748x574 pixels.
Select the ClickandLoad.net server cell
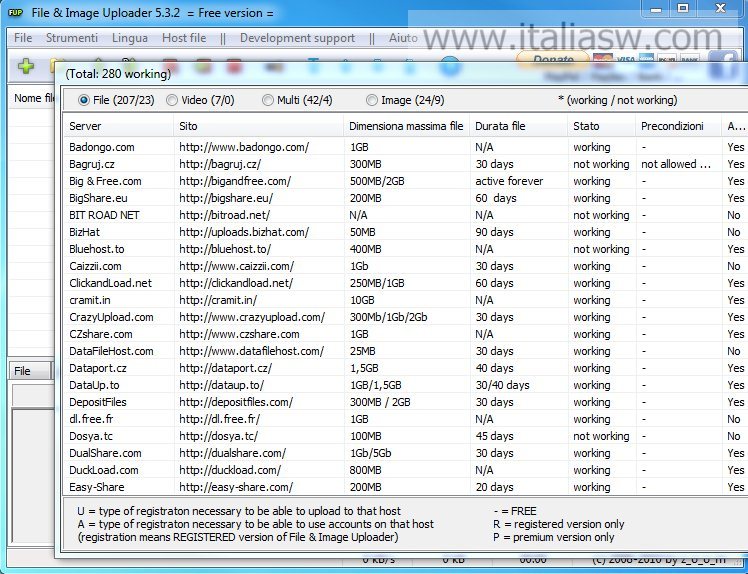[110, 283]
